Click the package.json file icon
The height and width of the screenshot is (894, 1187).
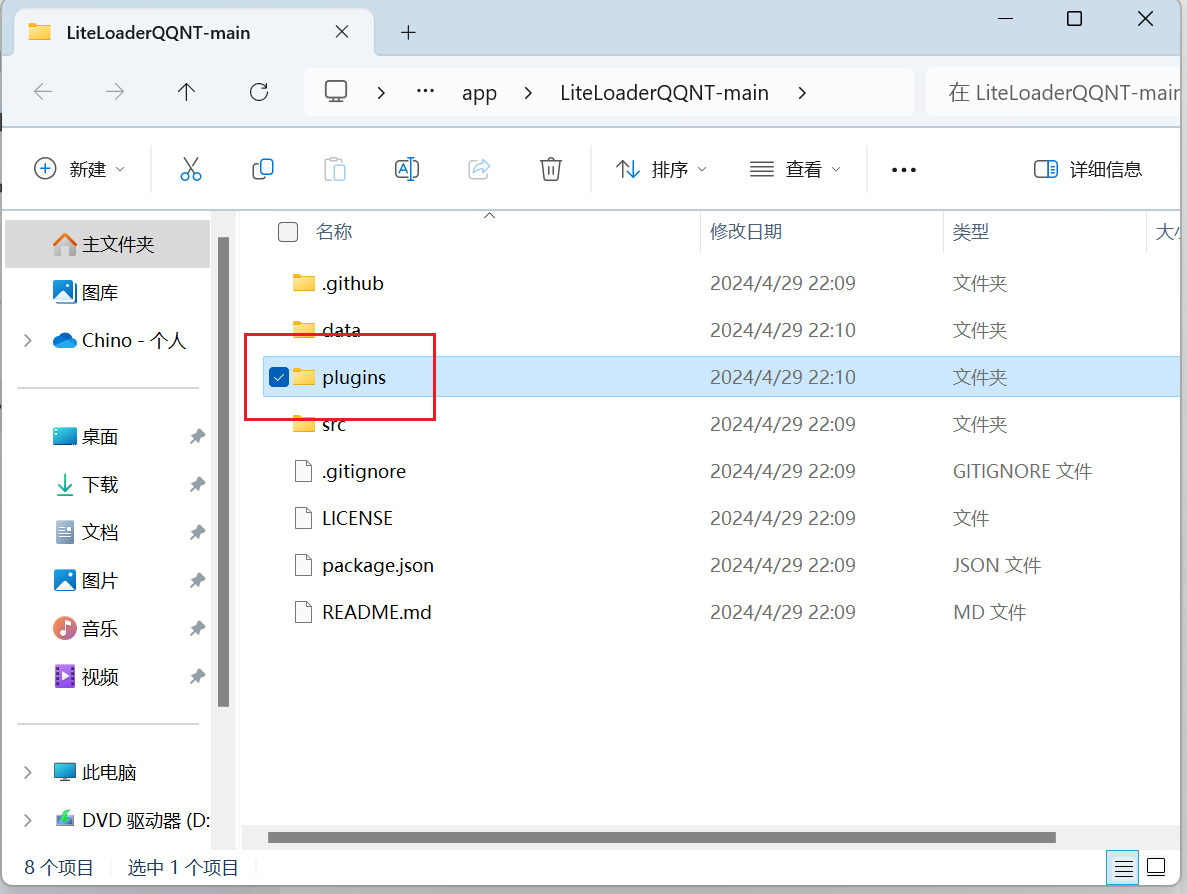click(304, 565)
